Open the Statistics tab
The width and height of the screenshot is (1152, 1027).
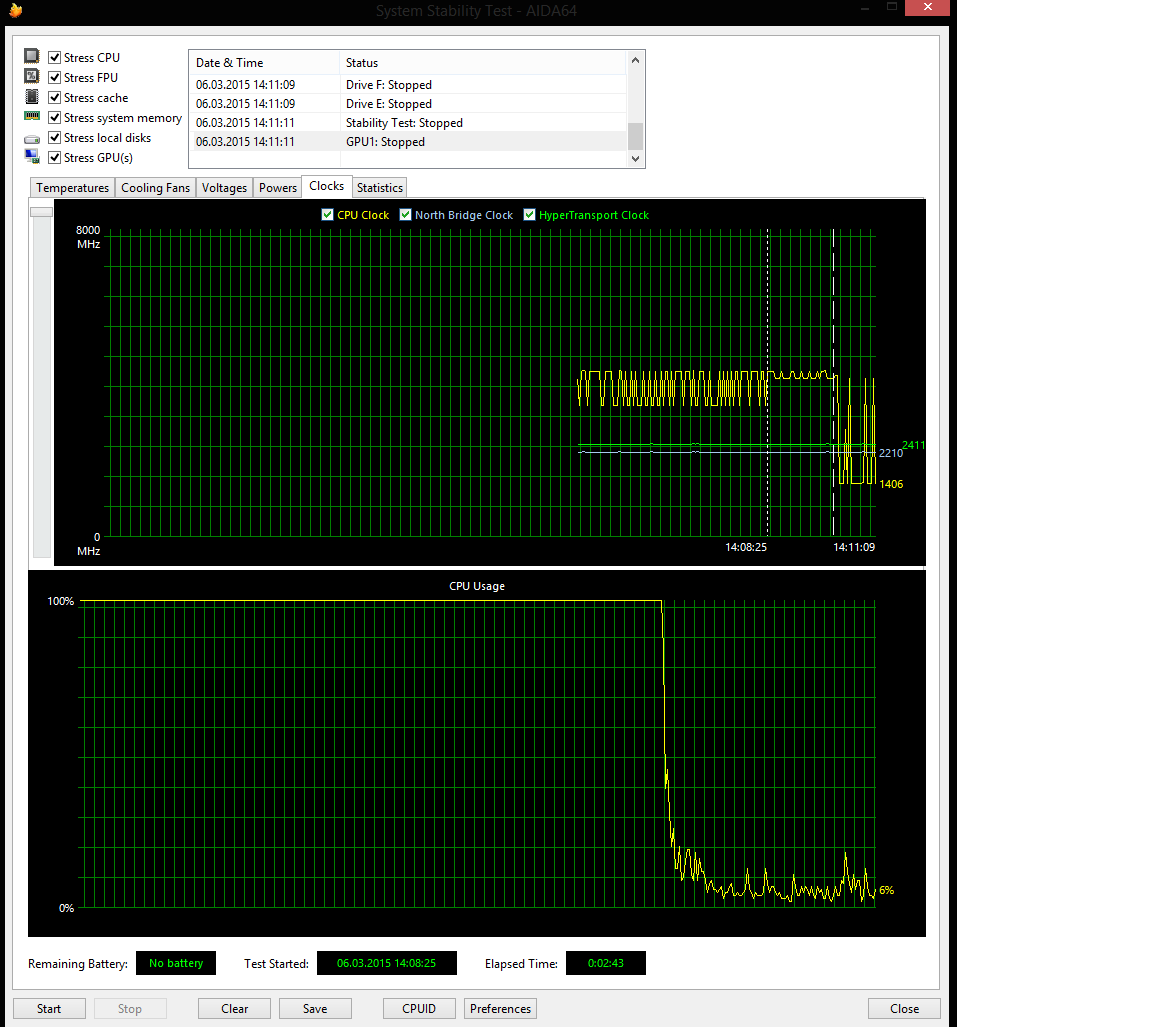pos(380,187)
